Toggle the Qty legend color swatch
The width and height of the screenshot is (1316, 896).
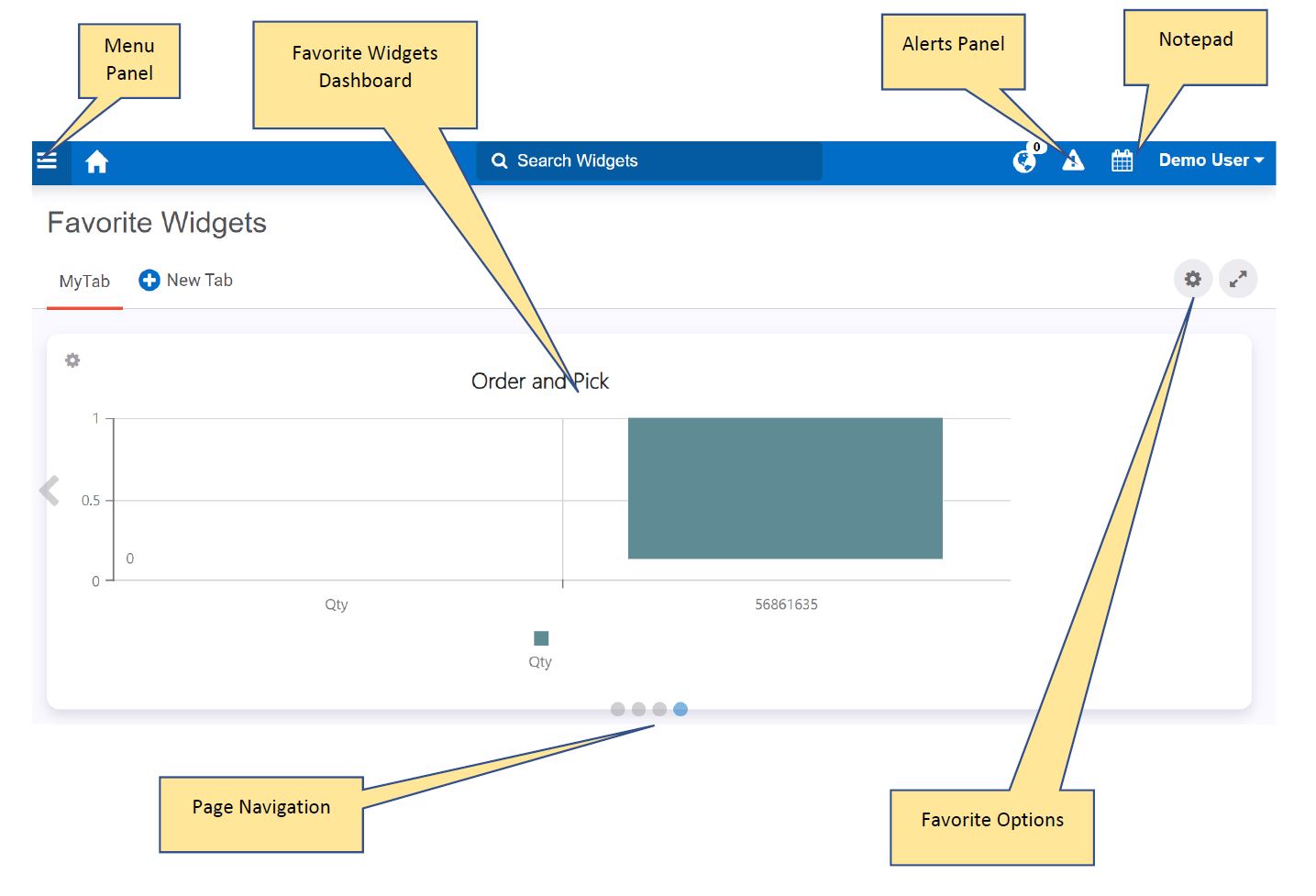(x=541, y=638)
